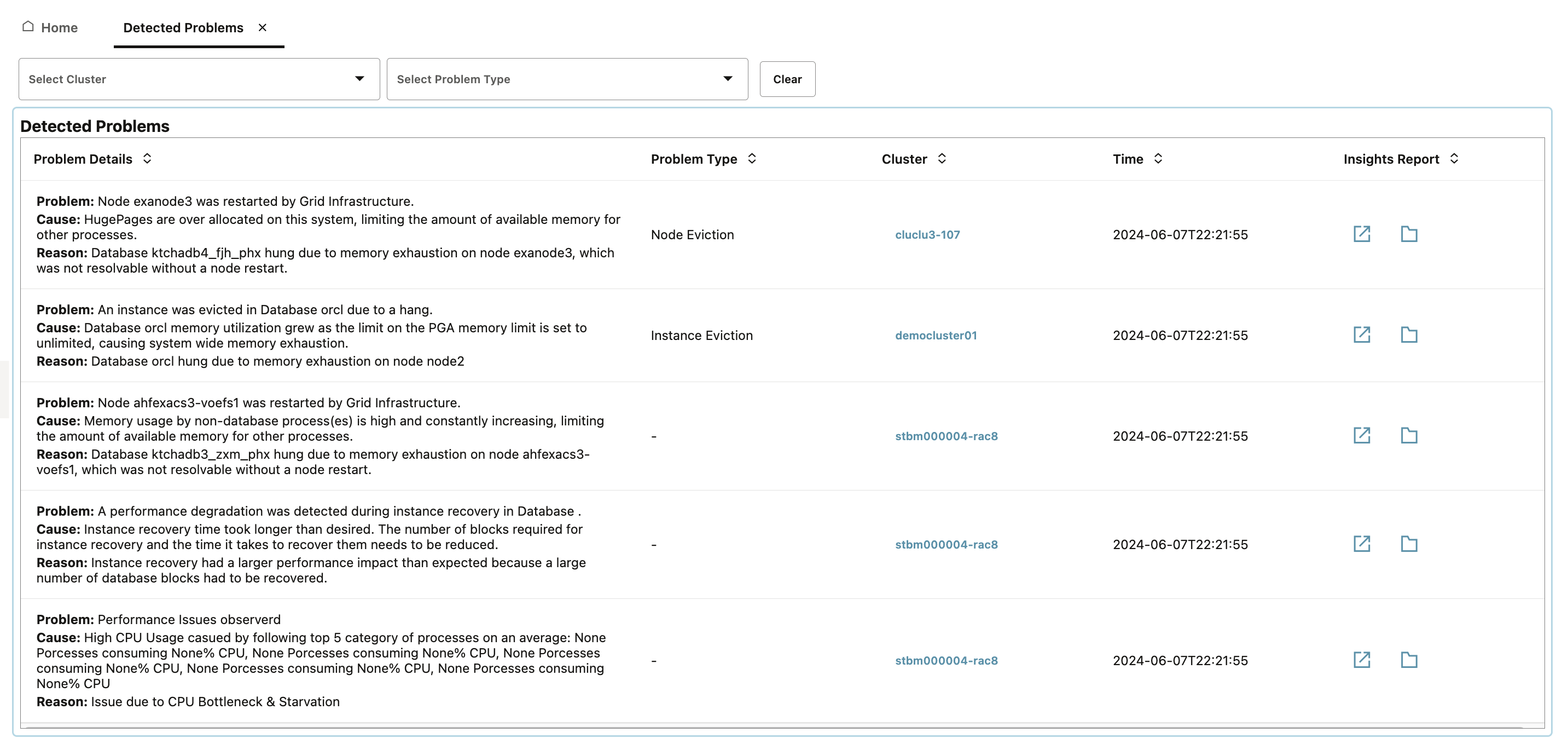Click the horizontal scrollbar below the table
The height and width of the screenshot is (750, 1568).
point(773,726)
